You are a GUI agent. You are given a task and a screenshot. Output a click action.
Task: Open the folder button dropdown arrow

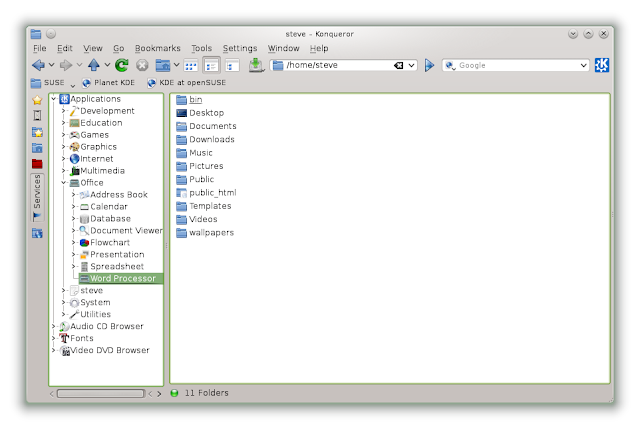(x=176, y=65)
